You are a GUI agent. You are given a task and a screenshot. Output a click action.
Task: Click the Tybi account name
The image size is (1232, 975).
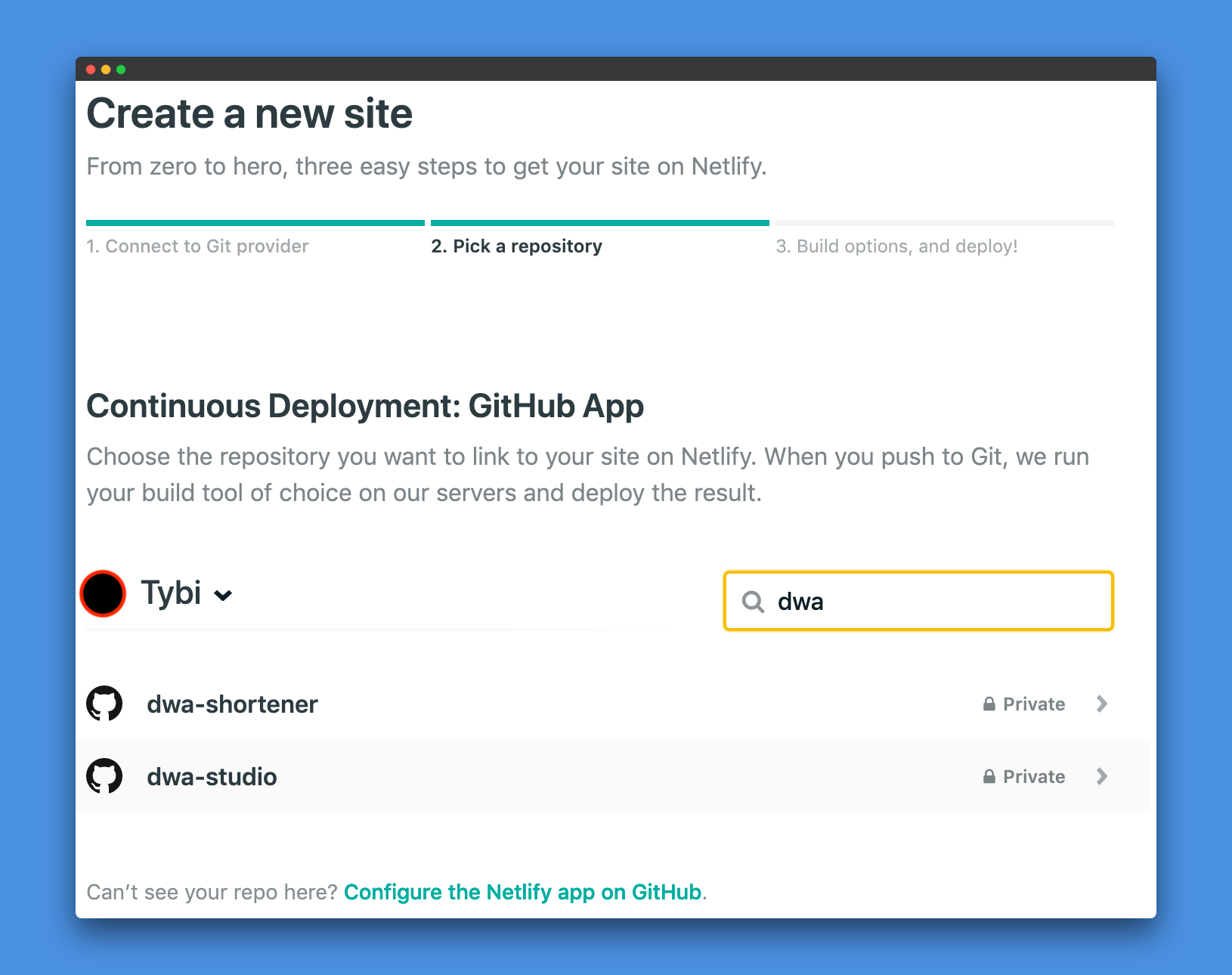click(x=171, y=593)
